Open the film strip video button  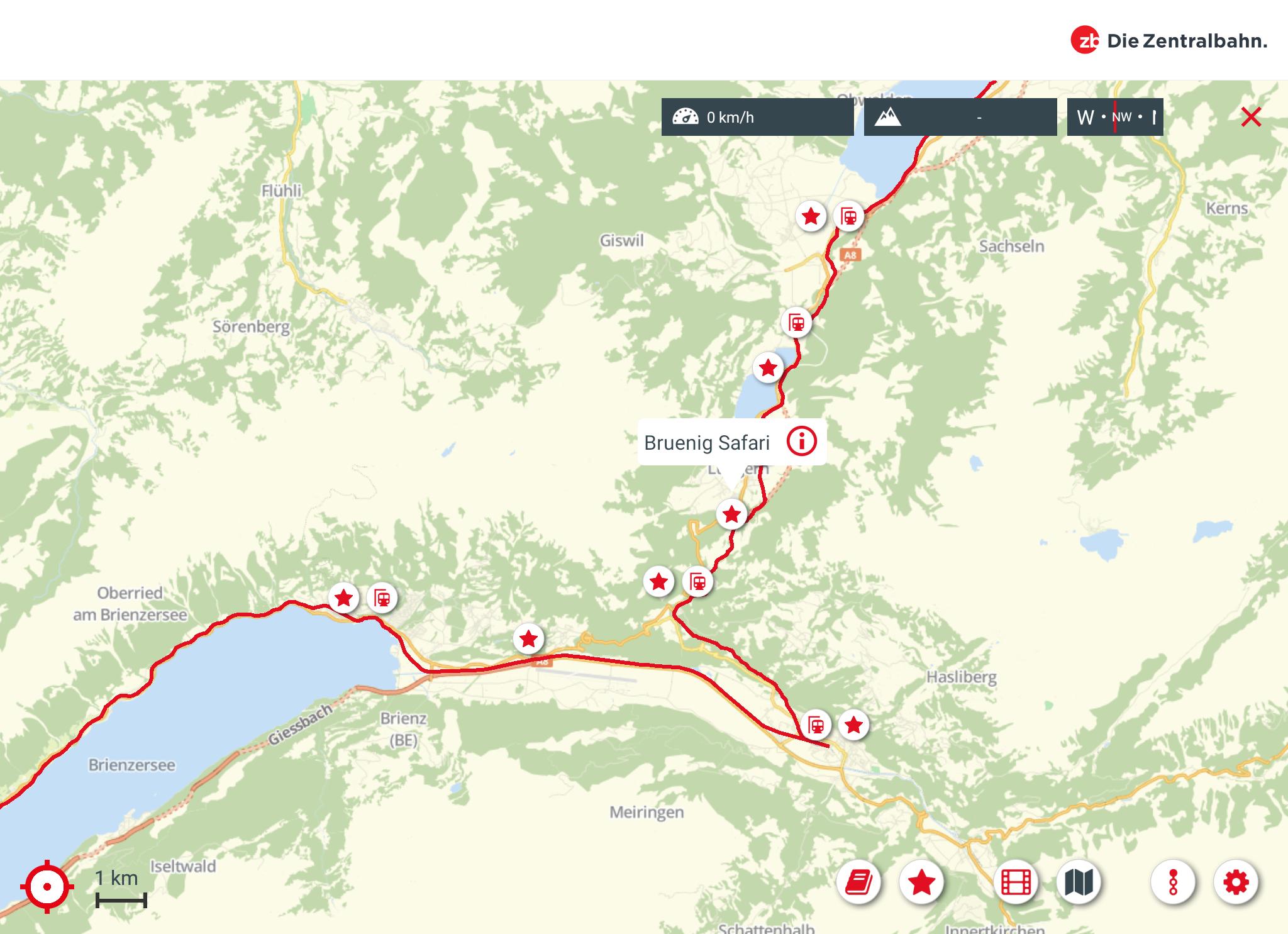1016,882
